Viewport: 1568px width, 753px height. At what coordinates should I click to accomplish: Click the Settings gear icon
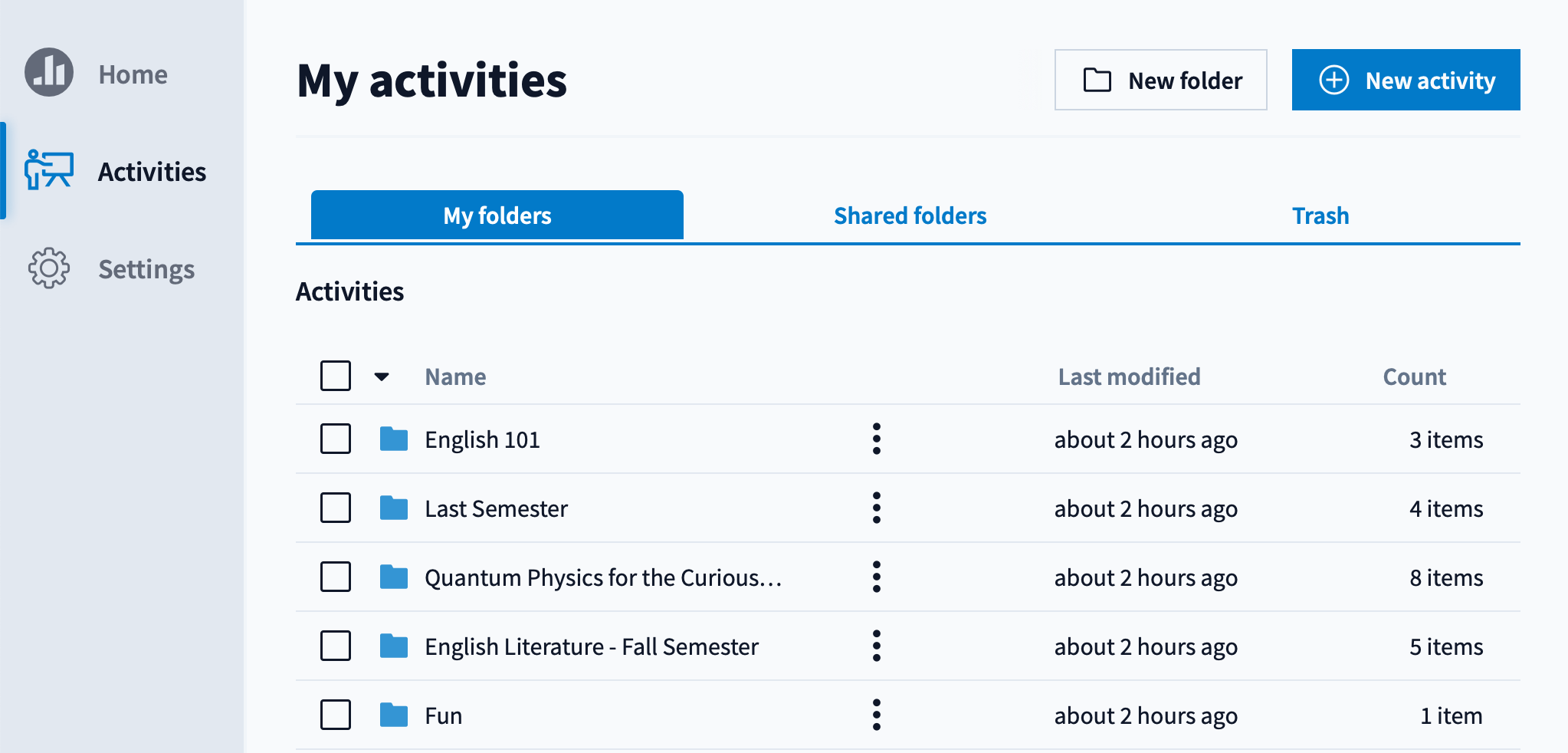click(x=49, y=268)
